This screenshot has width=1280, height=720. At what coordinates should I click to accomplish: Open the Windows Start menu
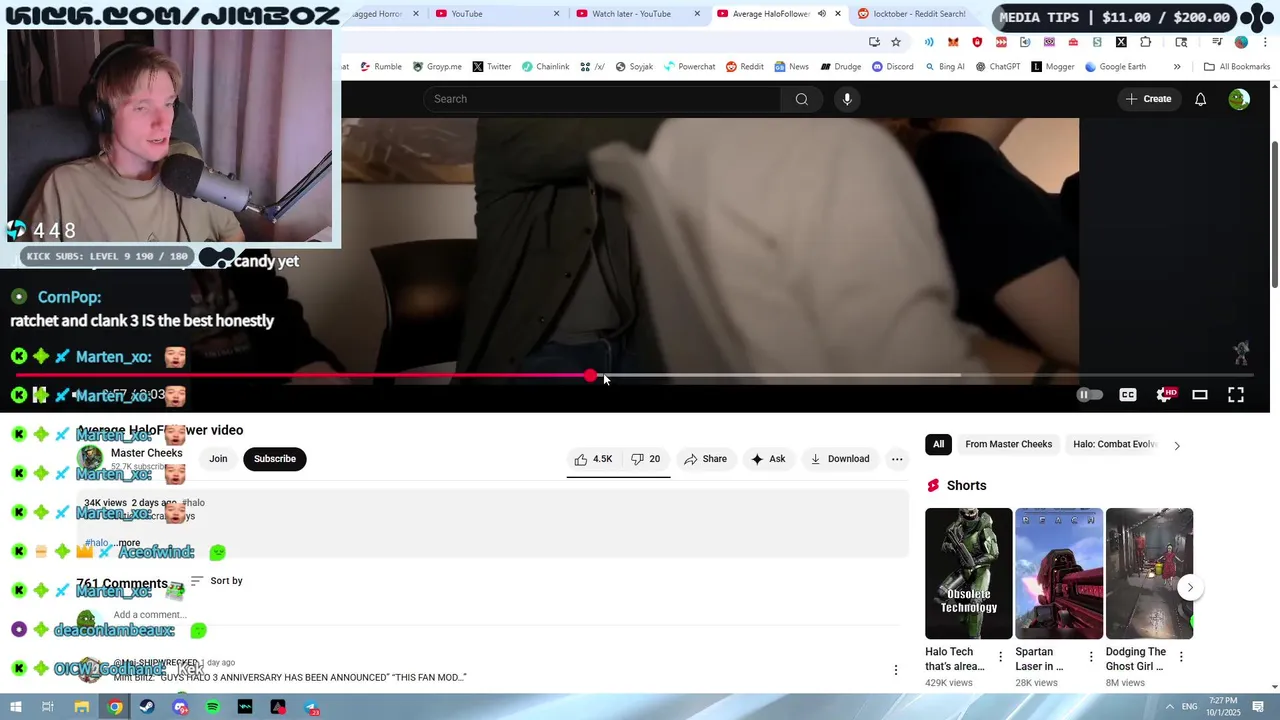[15, 707]
